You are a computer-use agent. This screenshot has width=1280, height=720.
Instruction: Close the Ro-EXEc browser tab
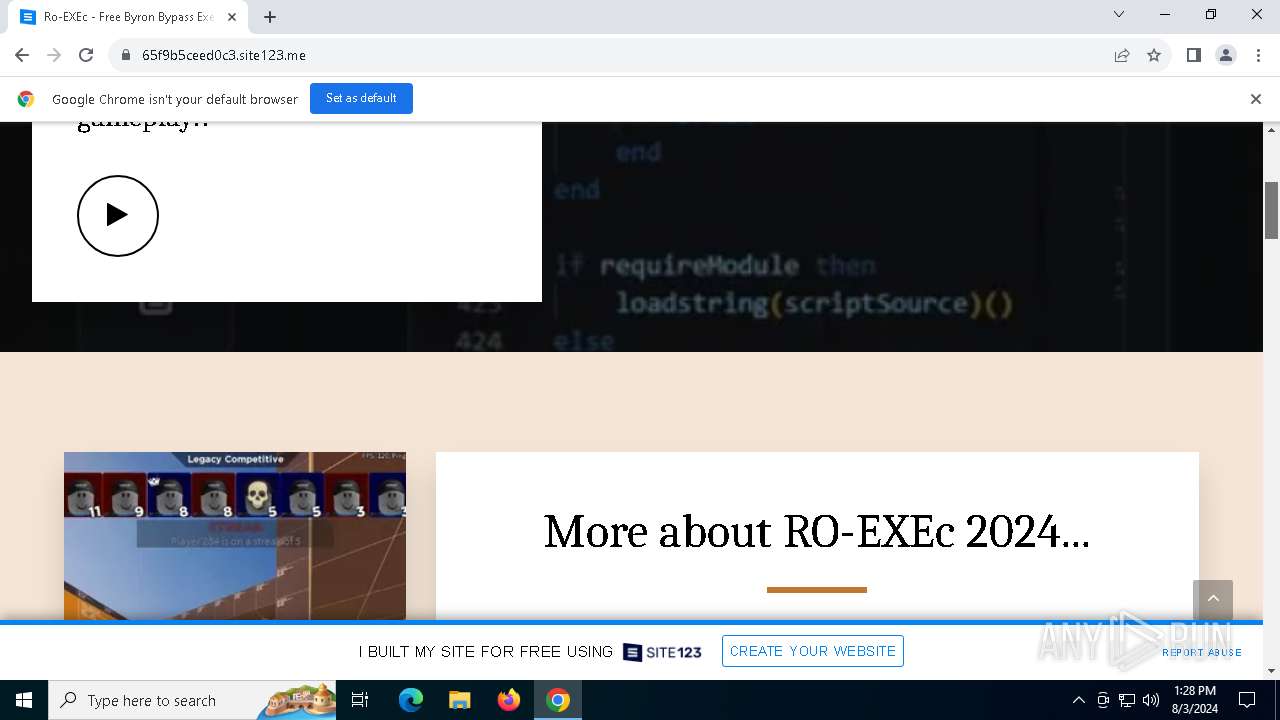pos(232,17)
